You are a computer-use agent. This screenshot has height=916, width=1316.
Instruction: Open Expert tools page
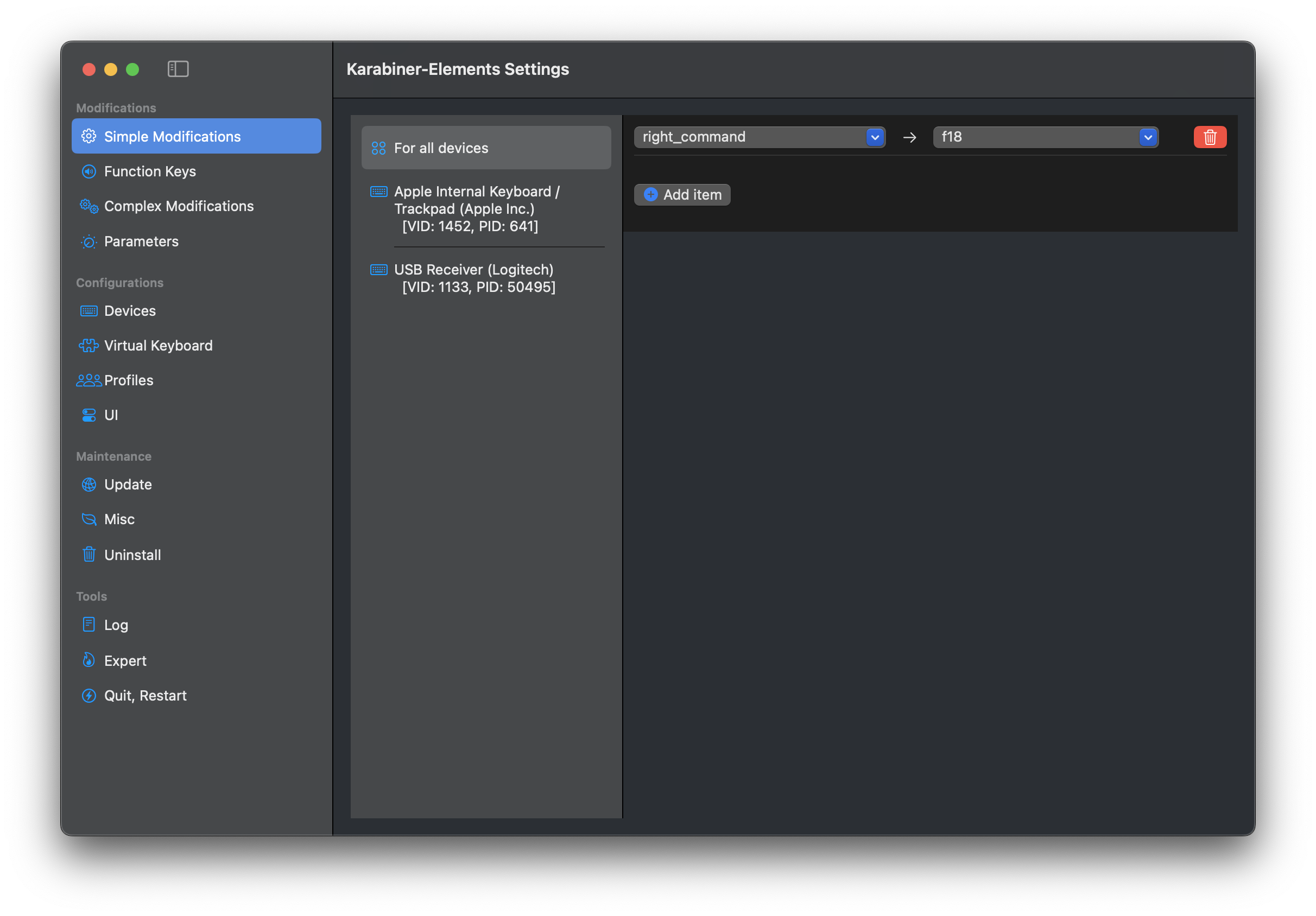coord(196,660)
